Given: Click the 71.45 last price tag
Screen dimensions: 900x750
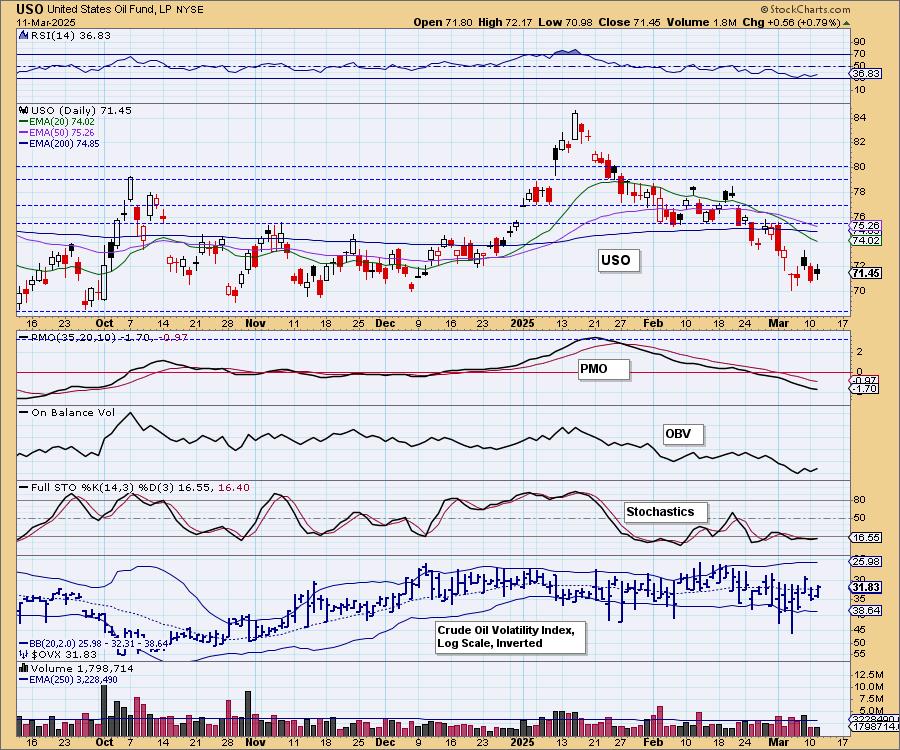Looking at the screenshot, I should click(x=866, y=273).
